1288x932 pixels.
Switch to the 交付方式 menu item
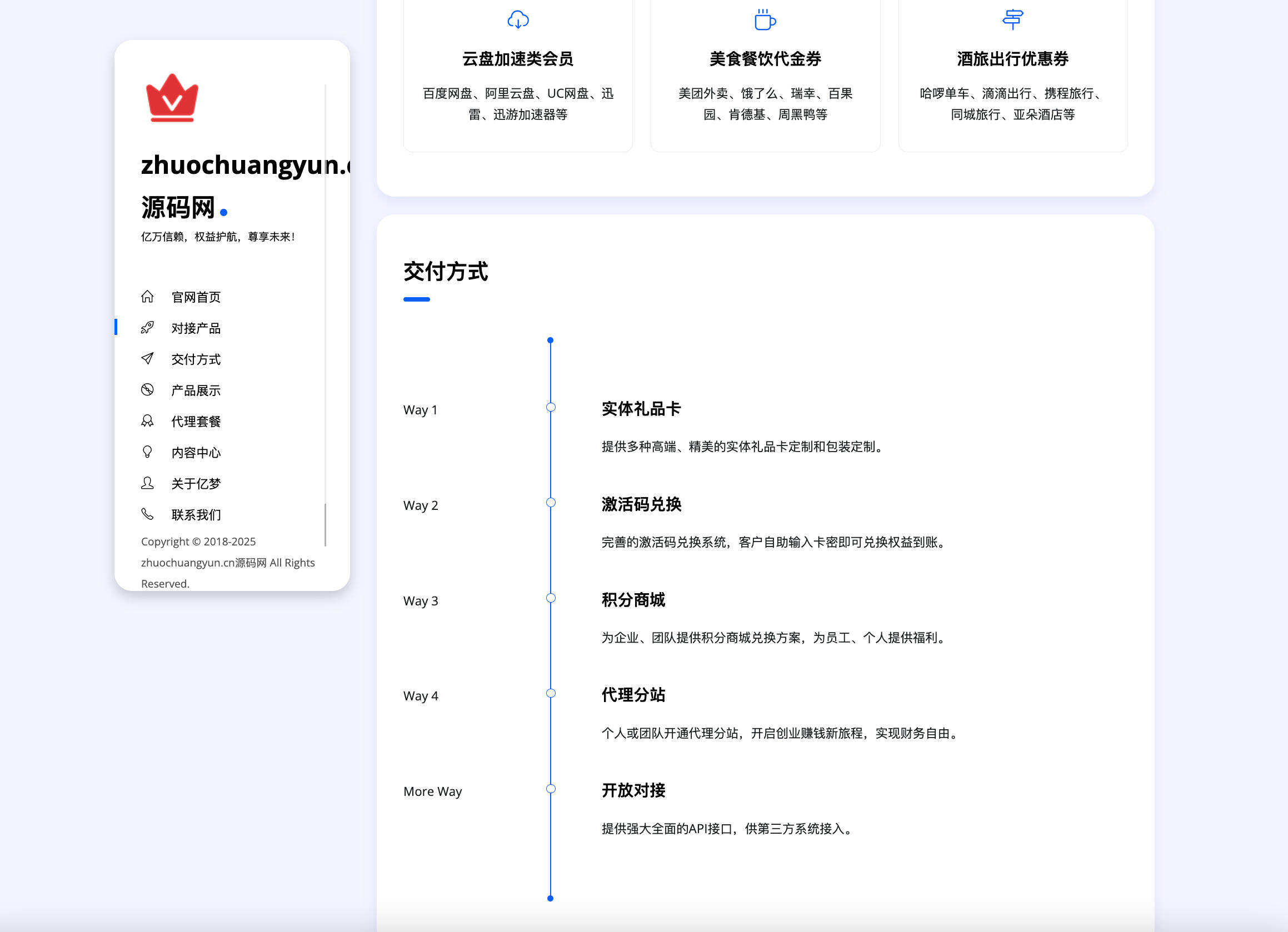coord(196,358)
